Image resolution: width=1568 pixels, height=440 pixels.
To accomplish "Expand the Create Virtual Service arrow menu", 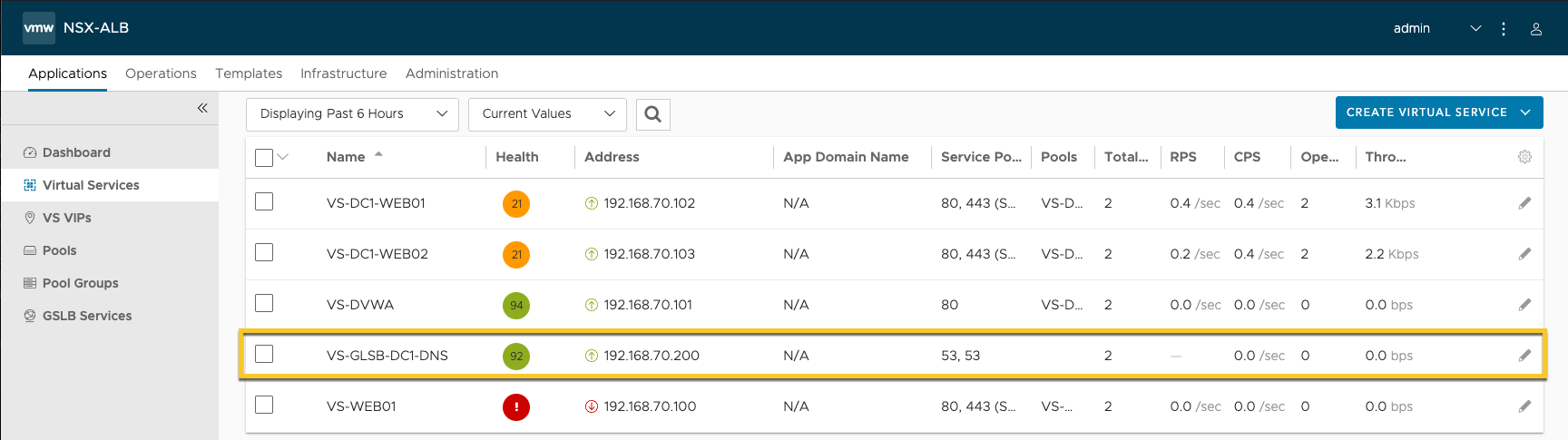I will point(1526,112).
